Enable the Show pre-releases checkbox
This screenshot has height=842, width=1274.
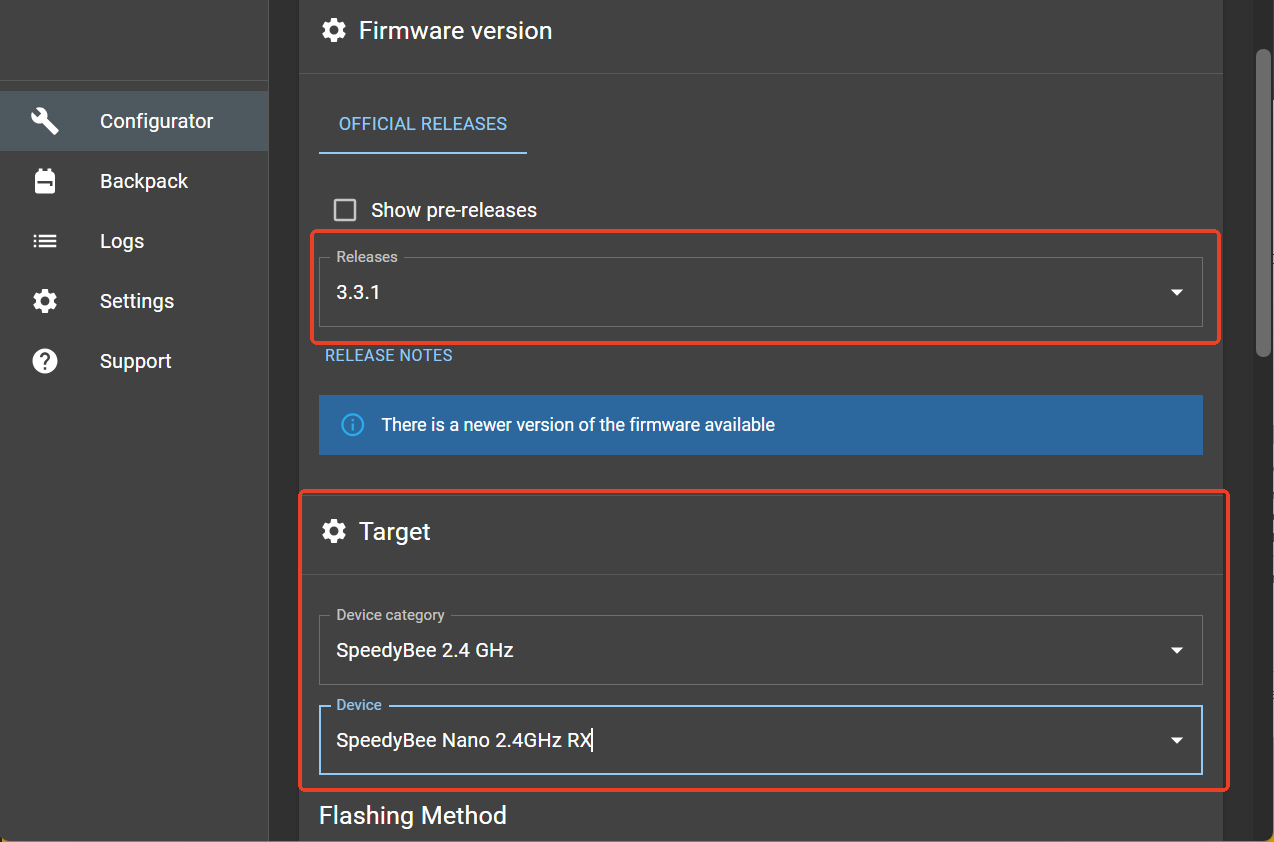coord(345,210)
